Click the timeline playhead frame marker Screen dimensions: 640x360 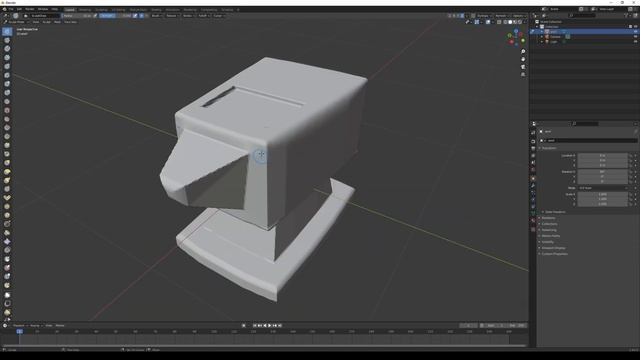19,331
